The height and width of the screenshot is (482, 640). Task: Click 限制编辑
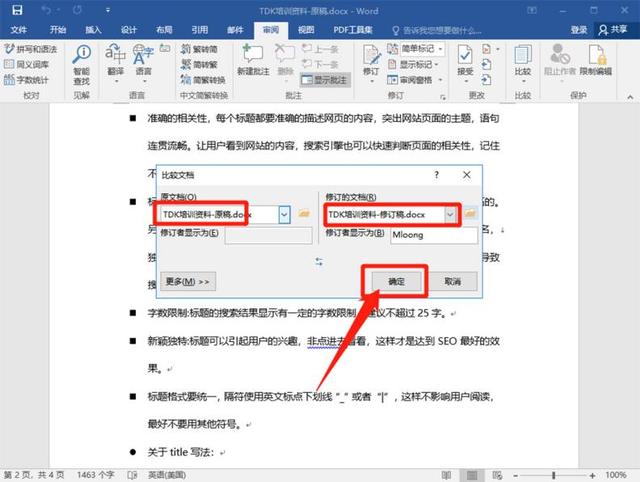(596, 60)
